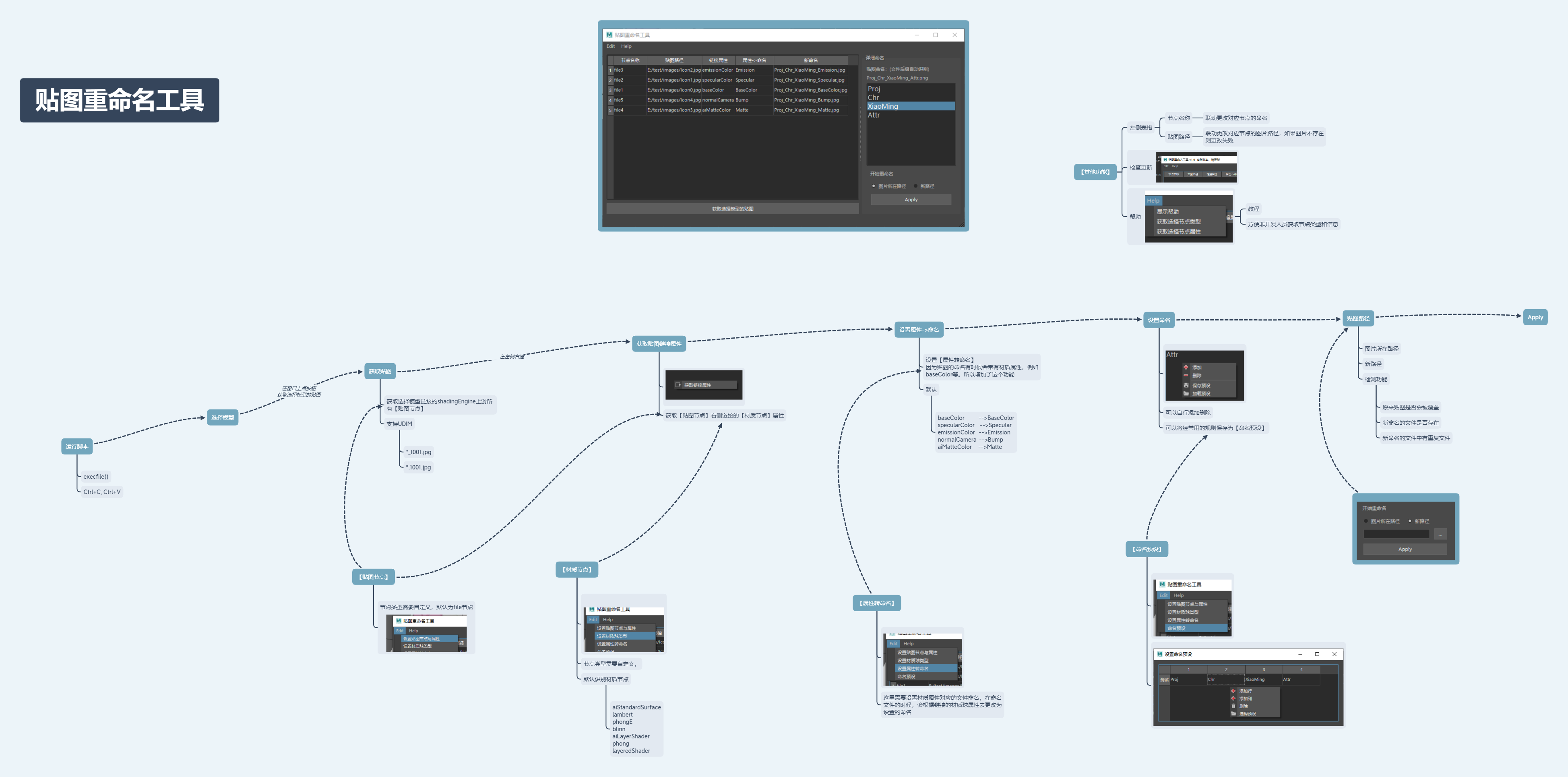Choose 获取选择节点类型 from the Help dropdown
This screenshot has width=1568, height=777.
[x=1178, y=222]
